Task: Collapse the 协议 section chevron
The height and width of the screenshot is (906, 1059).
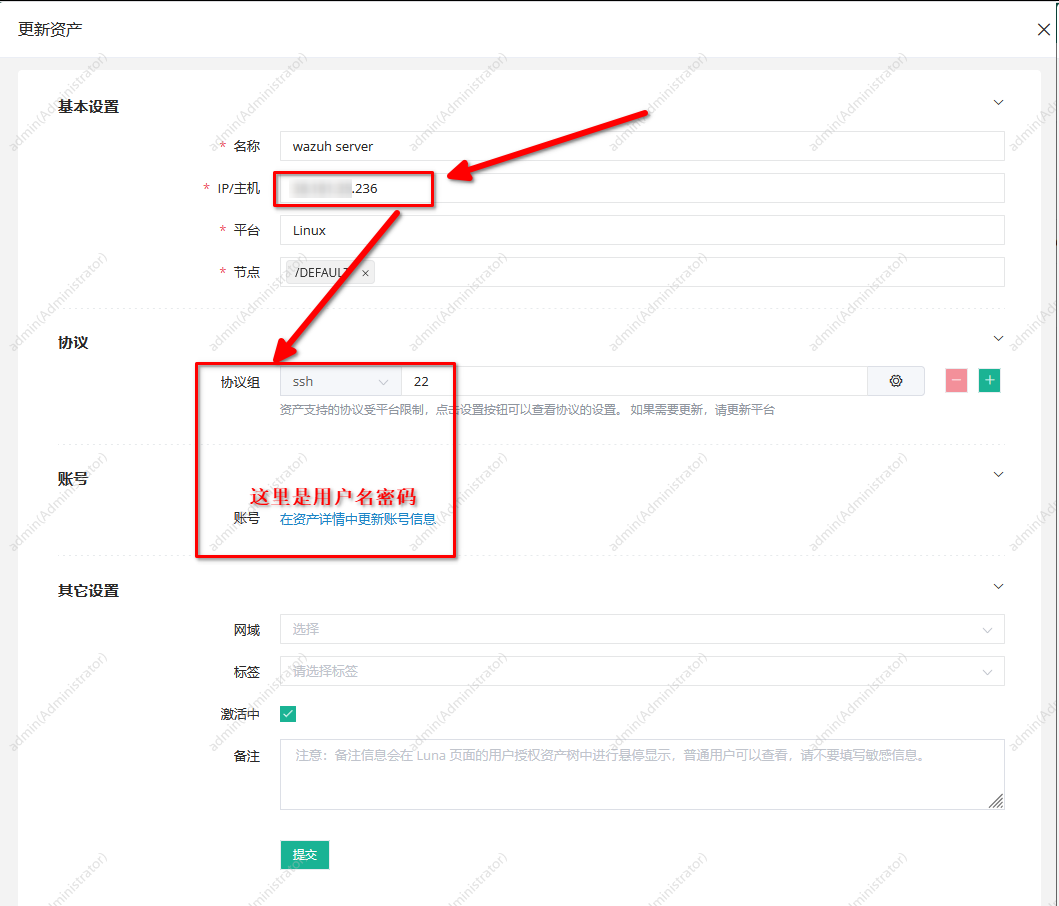Action: point(997,339)
